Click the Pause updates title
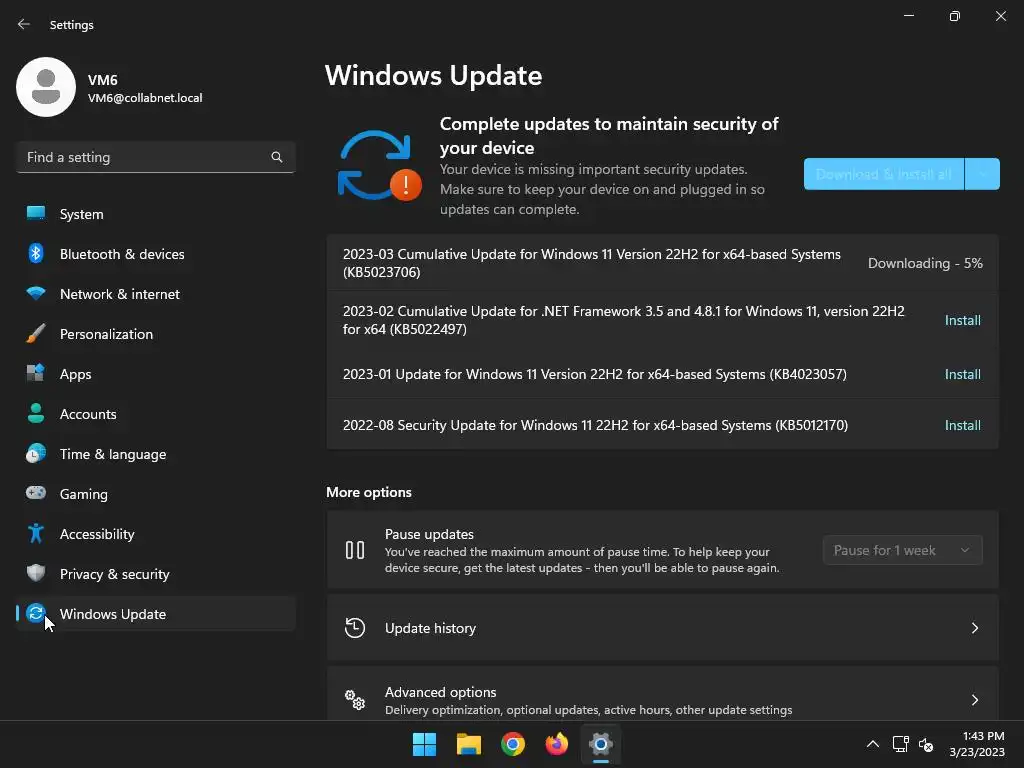Viewport: 1024px width, 768px height. point(429,534)
